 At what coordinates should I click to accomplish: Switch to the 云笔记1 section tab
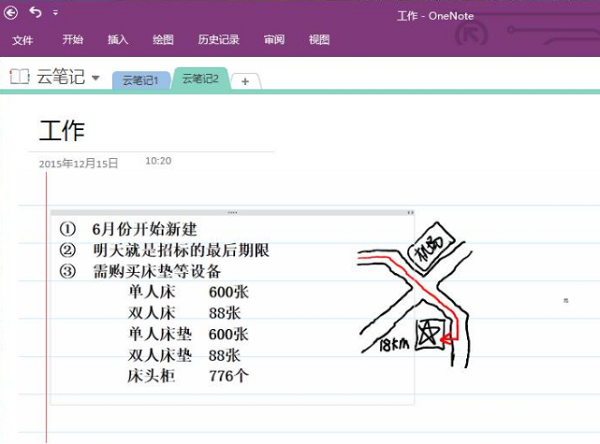coord(140,80)
